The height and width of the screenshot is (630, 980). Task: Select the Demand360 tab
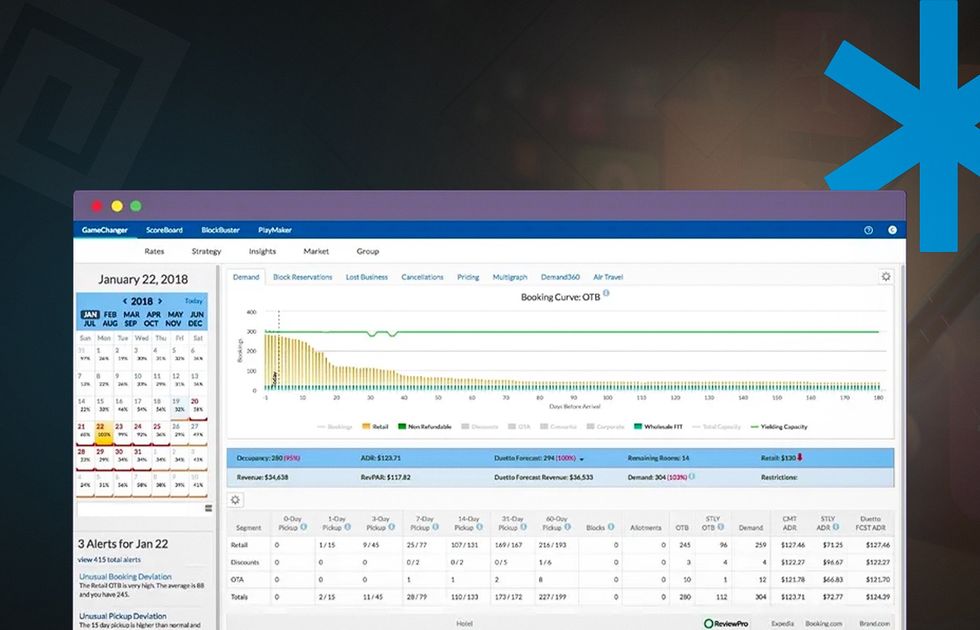(560, 277)
